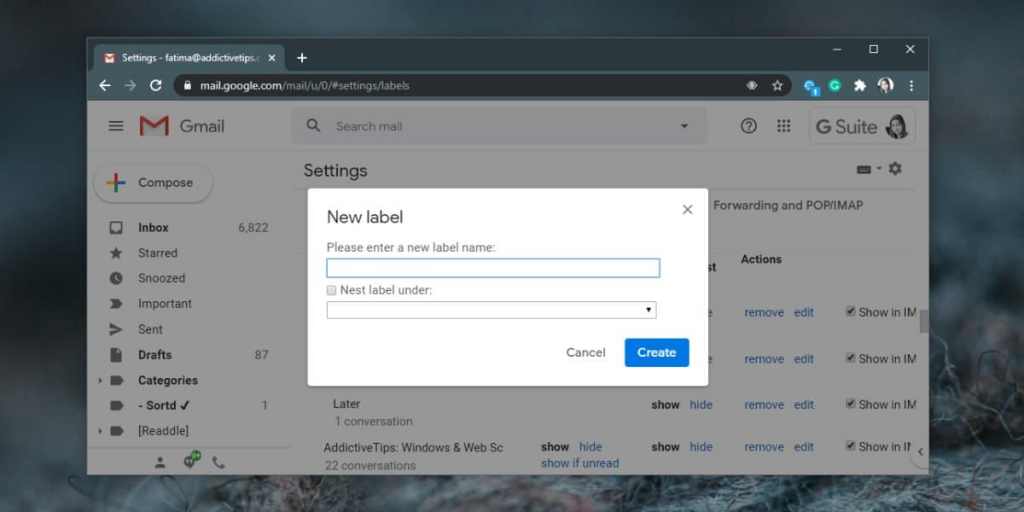Screen dimensions: 1024x512
Task: Expand the Categories label tree
Action: pos(100,381)
